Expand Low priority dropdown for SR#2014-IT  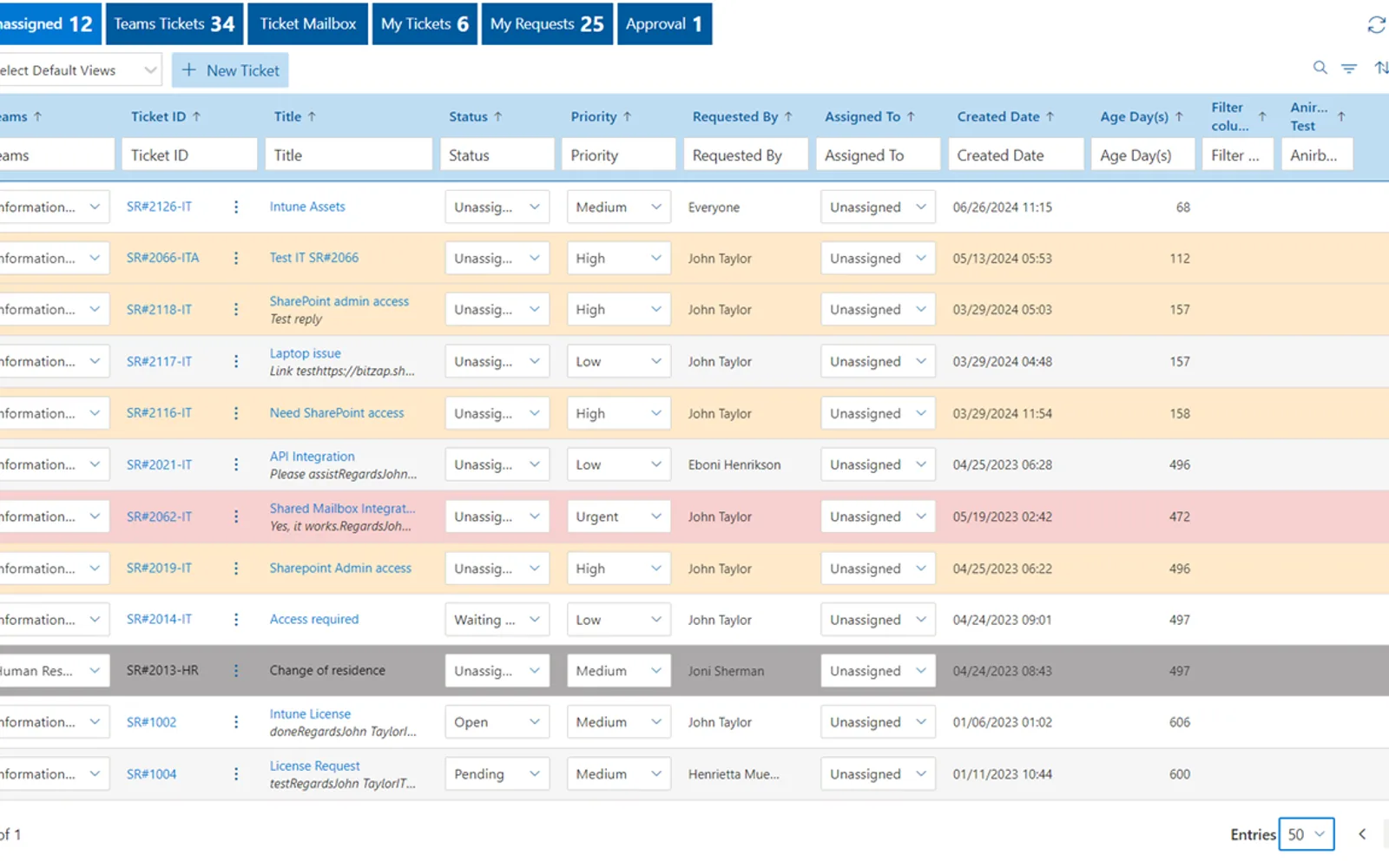[x=618, y=620]
